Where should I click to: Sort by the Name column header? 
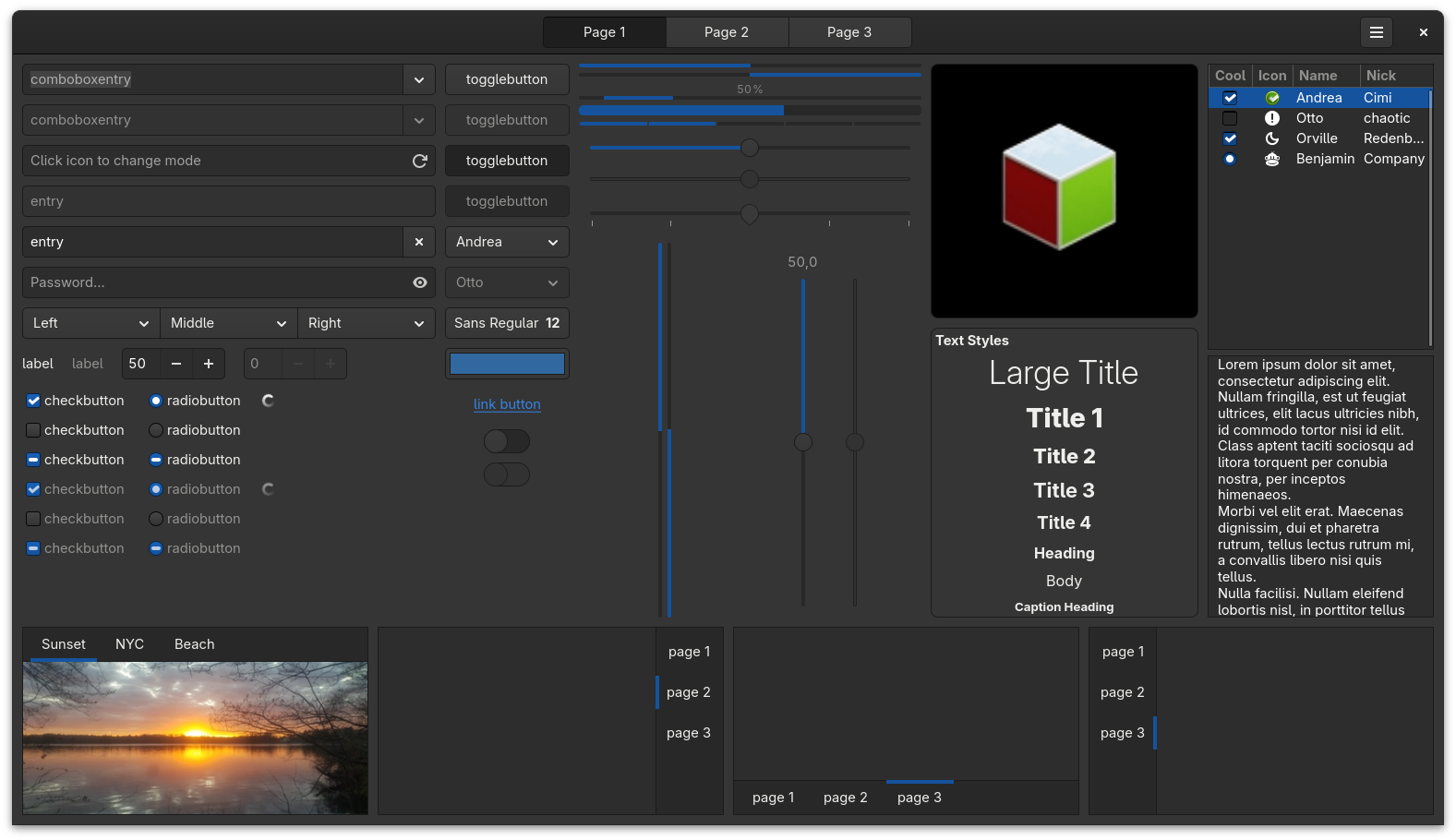click(x=1326, y=76)
